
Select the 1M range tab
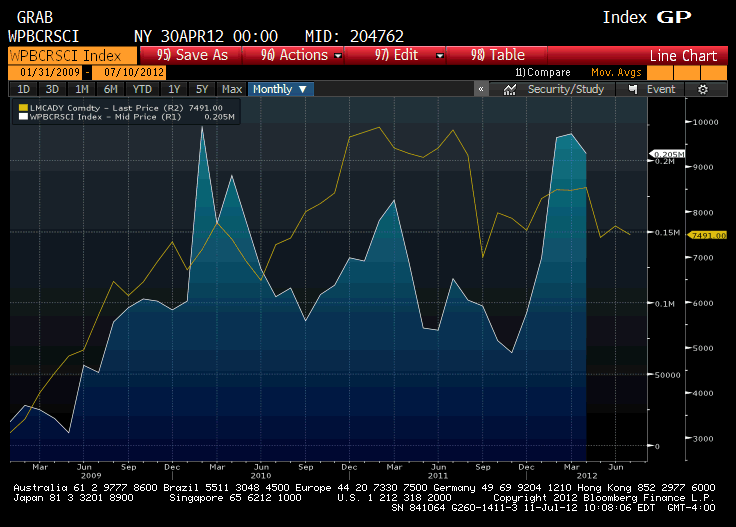tap(82, 89)
